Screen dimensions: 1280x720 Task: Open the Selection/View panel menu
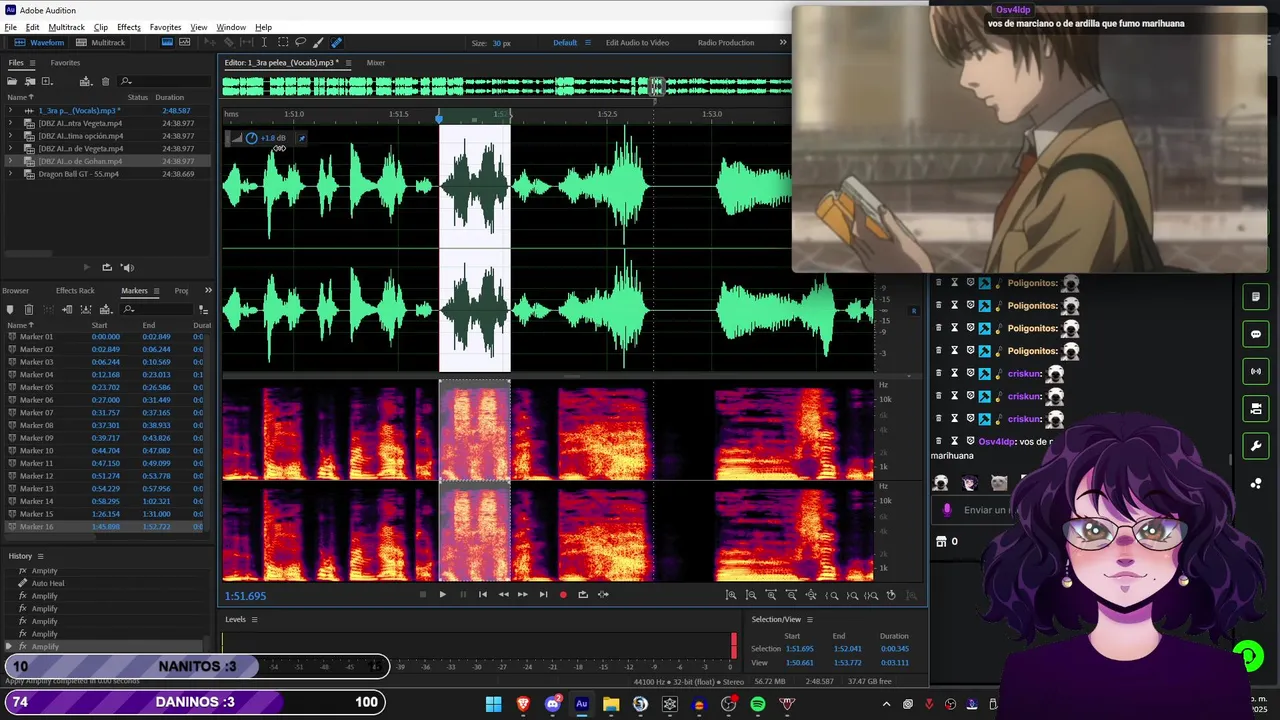810,620
